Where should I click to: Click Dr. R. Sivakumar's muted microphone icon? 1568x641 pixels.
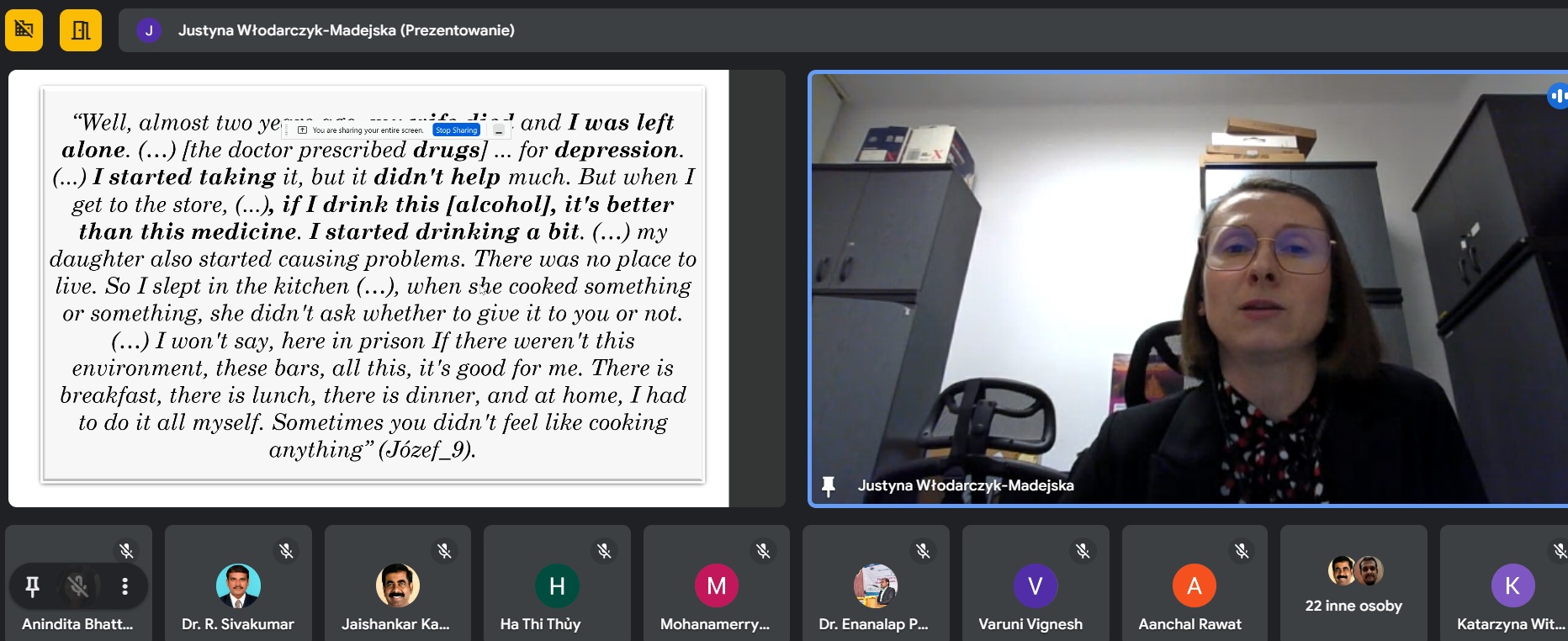(x=286, y=551)
